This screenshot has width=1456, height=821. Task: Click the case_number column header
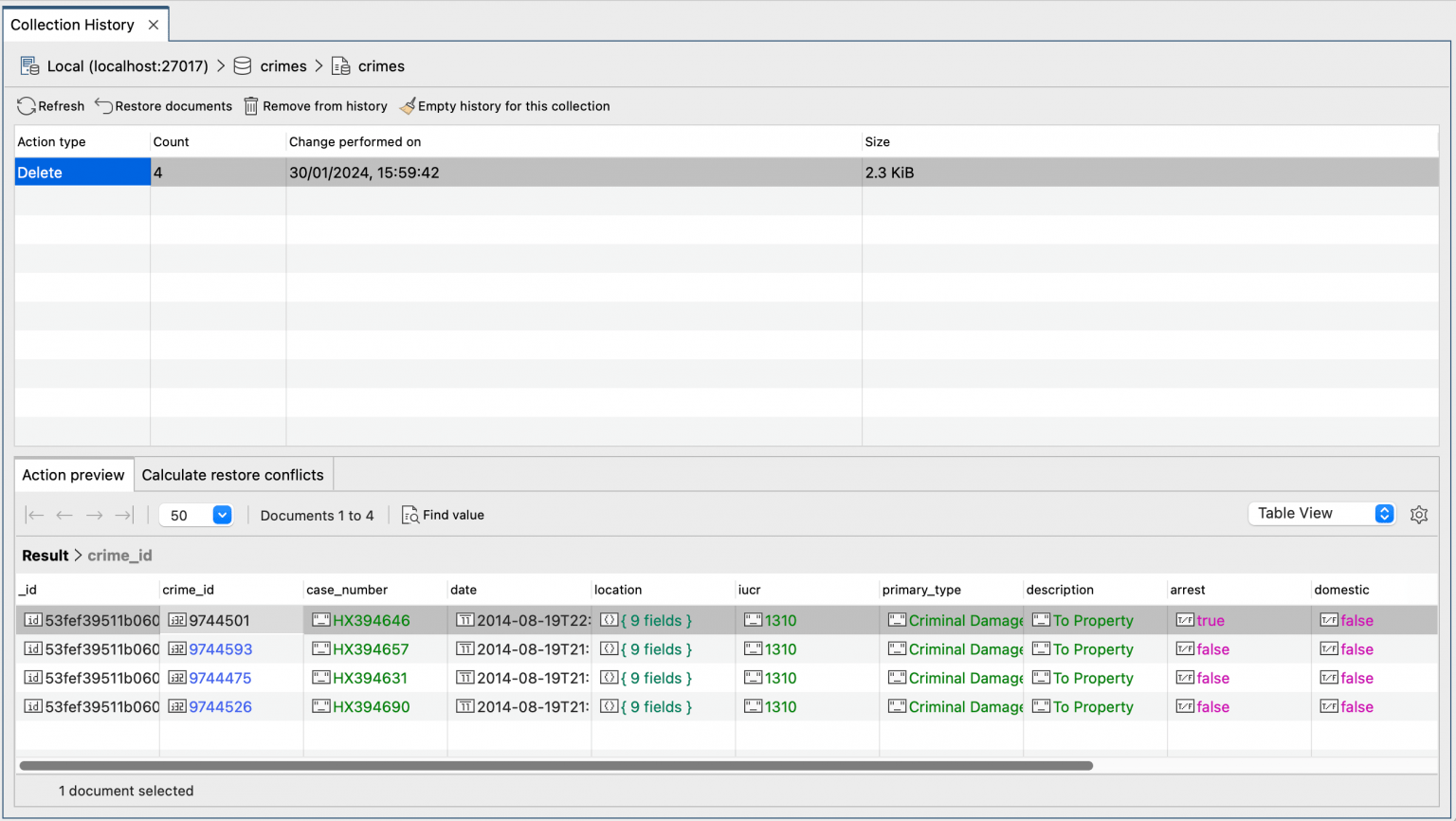pyautogui.click(x=347, y=590)
